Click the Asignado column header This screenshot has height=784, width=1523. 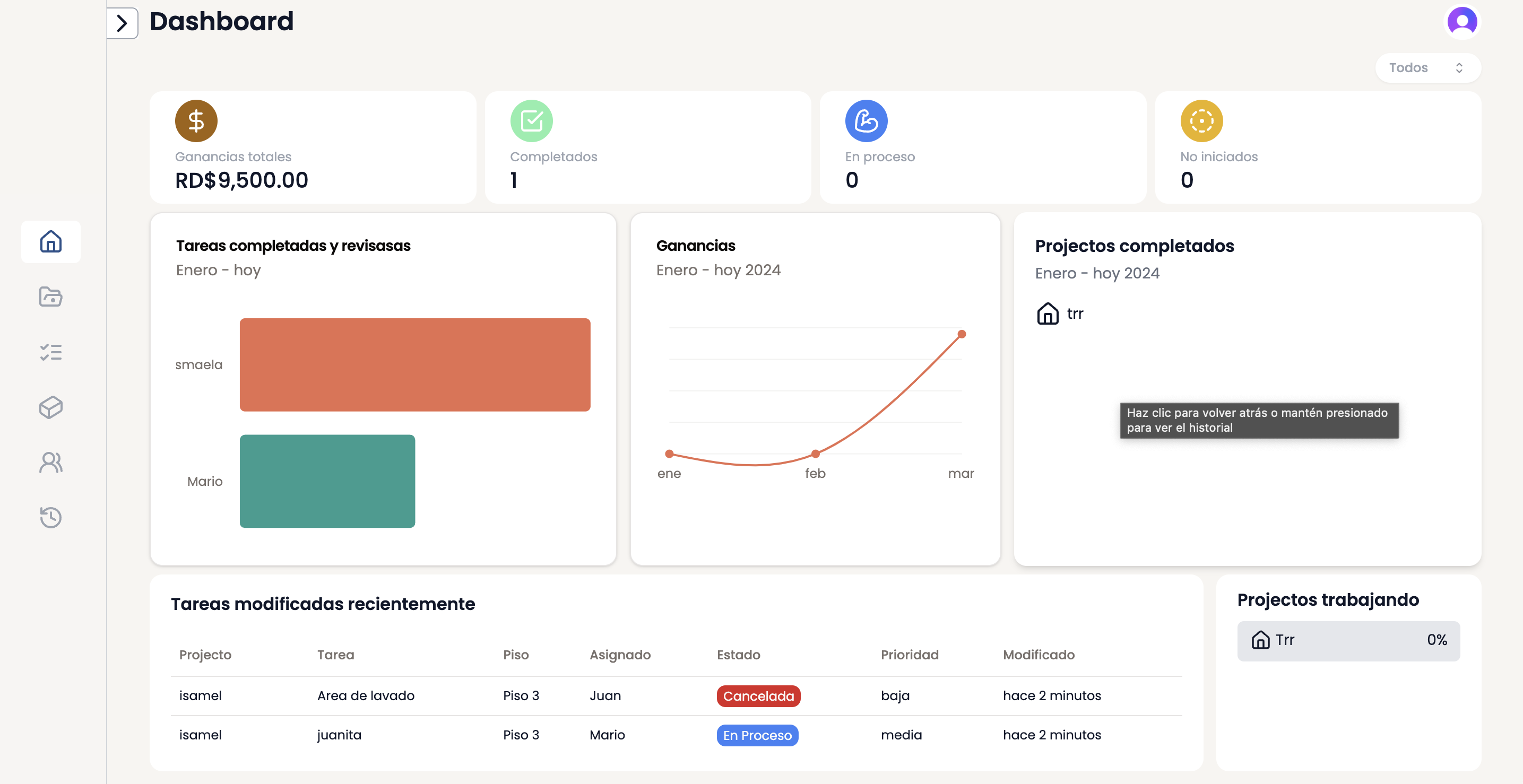tap(620, 655)
